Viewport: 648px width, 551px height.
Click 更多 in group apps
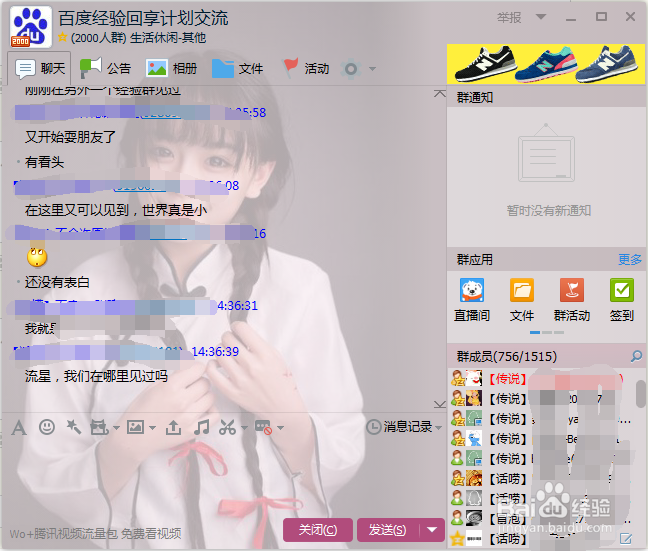pos(629,260)
